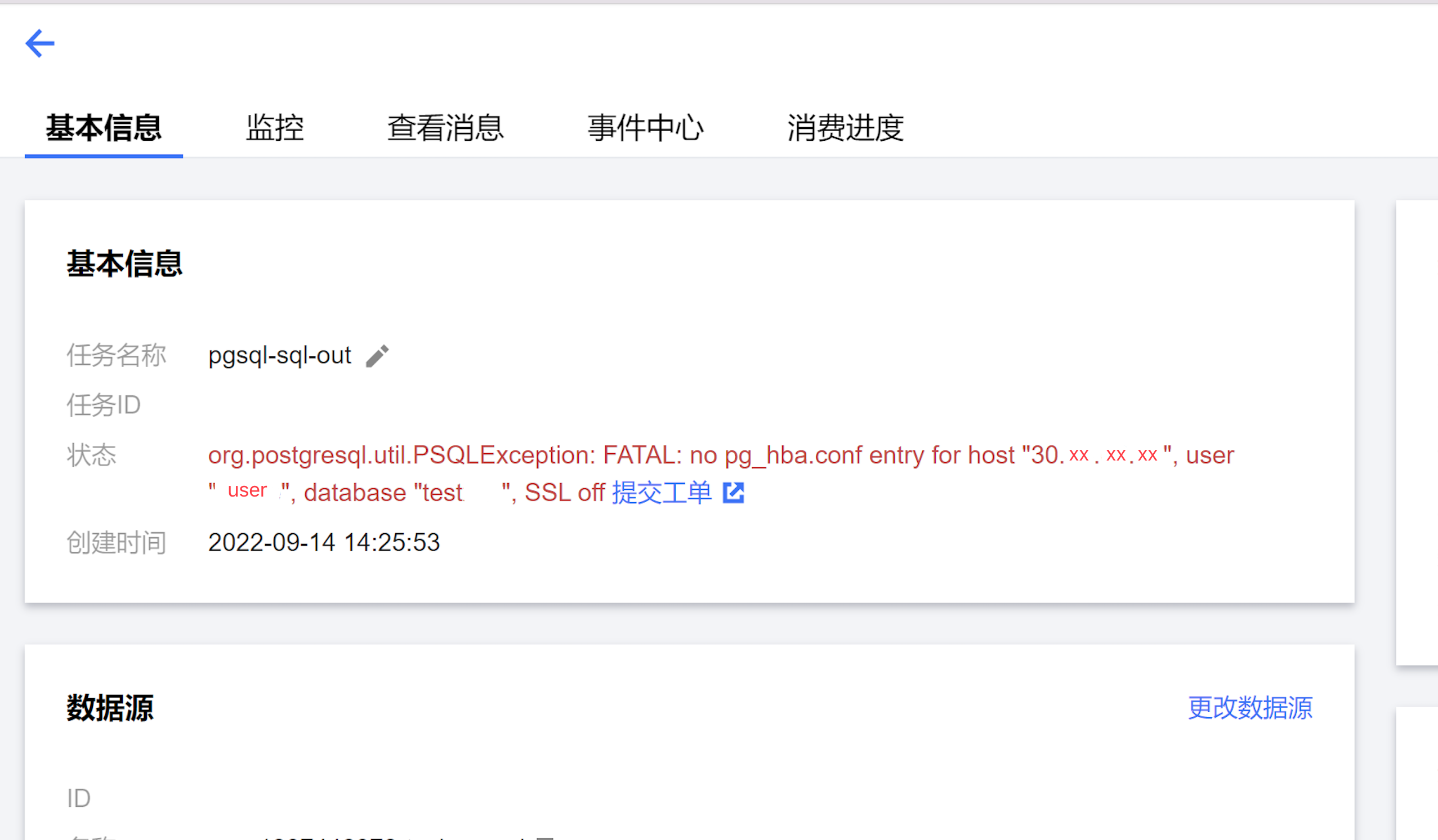Click the 数据源 section heading
The height and width of the screenshot is (840, 1438).
[x=110, y=708]
